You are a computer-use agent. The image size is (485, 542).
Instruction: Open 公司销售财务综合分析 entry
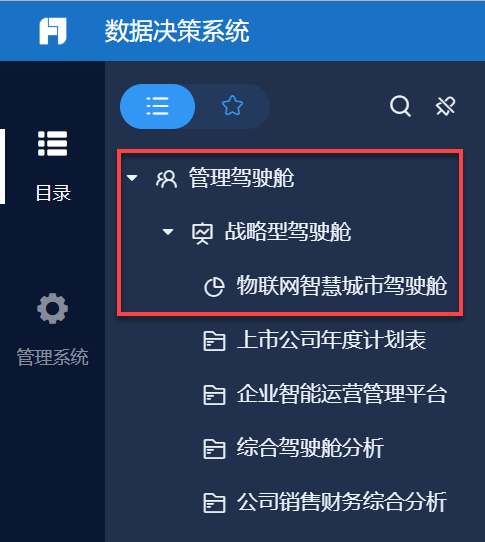point(342,502)
